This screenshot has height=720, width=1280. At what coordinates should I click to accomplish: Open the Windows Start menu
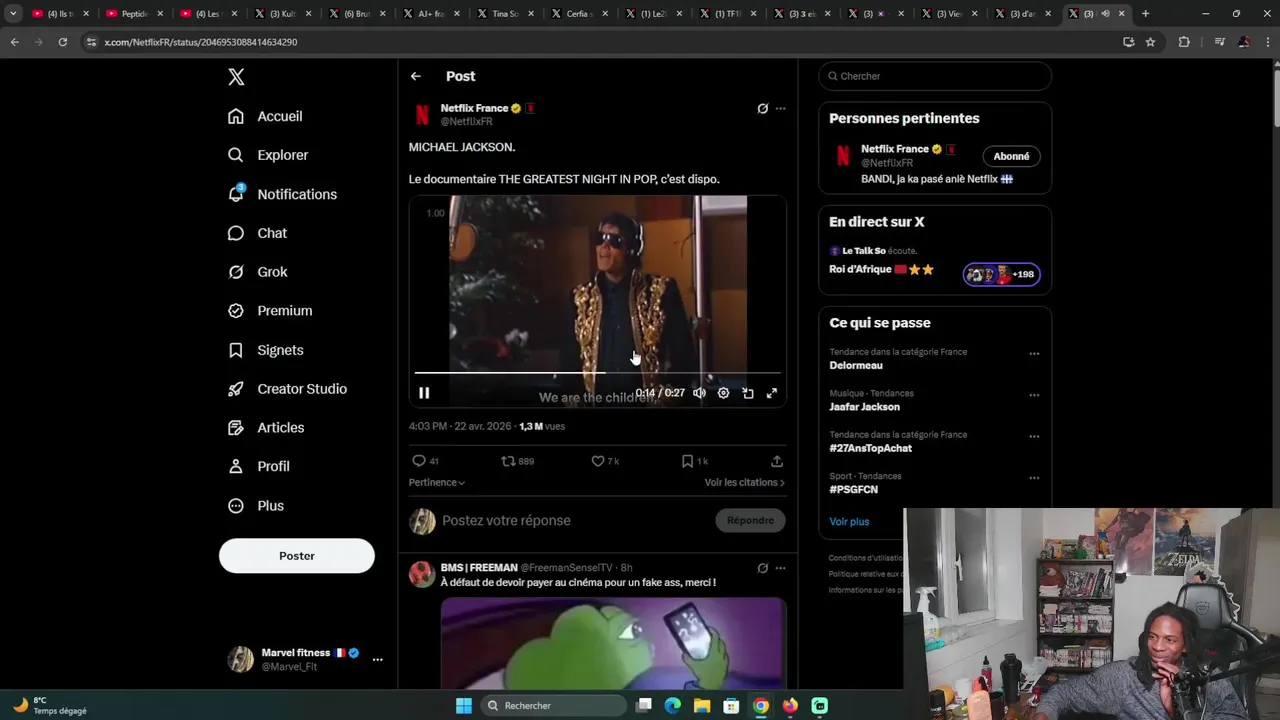(464, 706)
